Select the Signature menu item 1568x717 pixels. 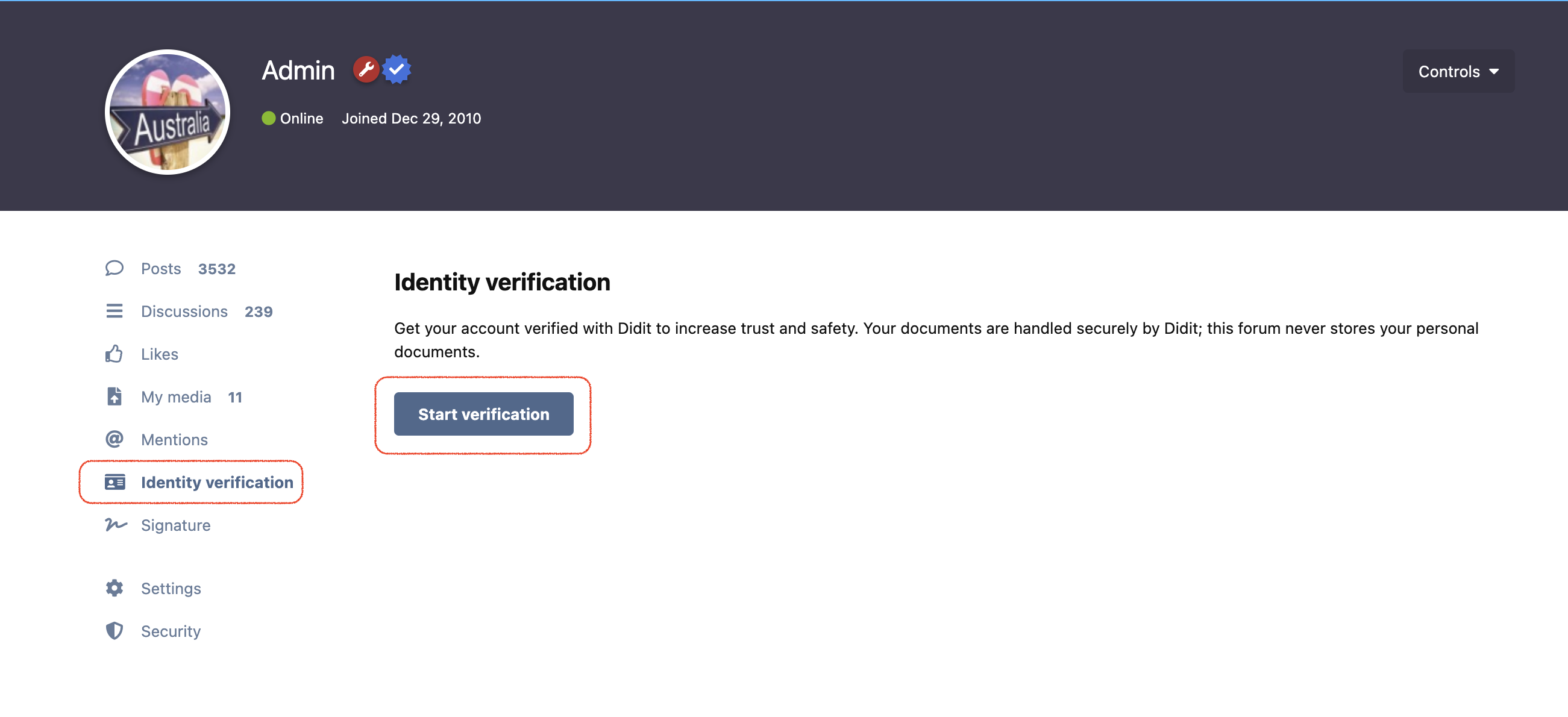pos(175,525)
